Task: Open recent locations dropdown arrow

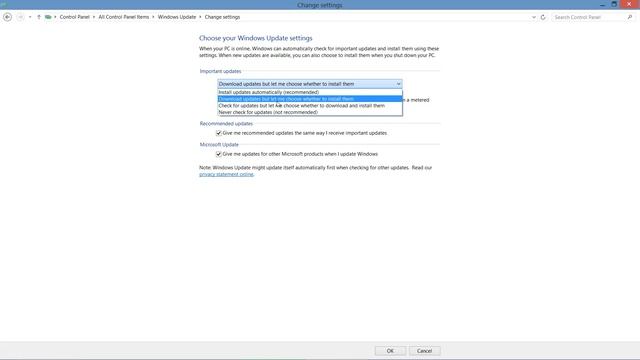Action: (x=30, y=17)
